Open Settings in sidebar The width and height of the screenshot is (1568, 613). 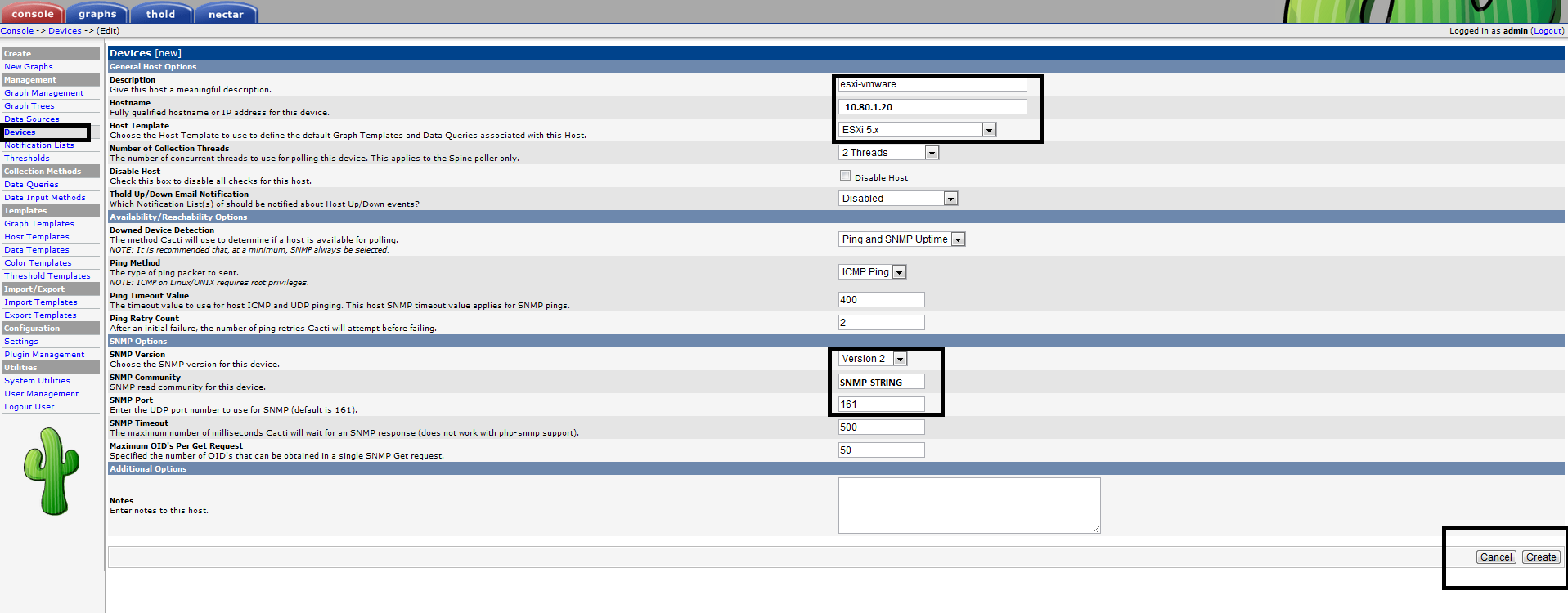coord(21,342)
